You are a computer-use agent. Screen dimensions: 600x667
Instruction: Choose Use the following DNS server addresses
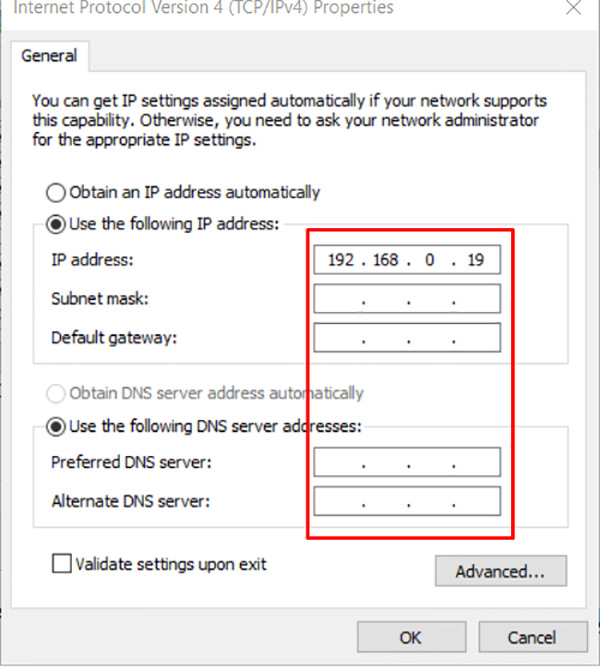point(55,426)
